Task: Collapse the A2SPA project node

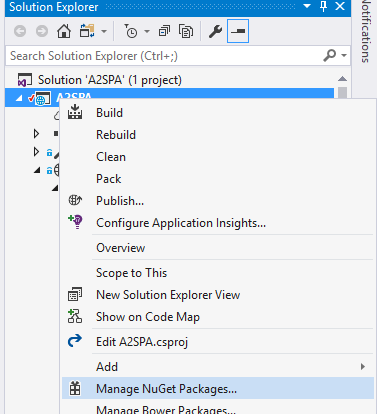Action: point(19,98)
